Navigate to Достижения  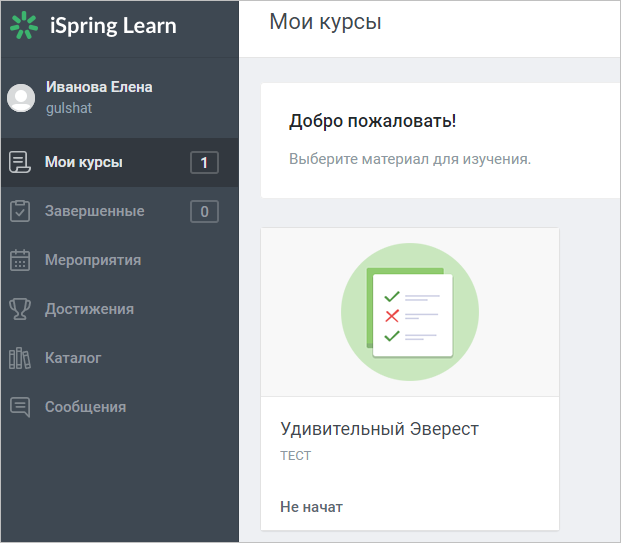(120, 309)
